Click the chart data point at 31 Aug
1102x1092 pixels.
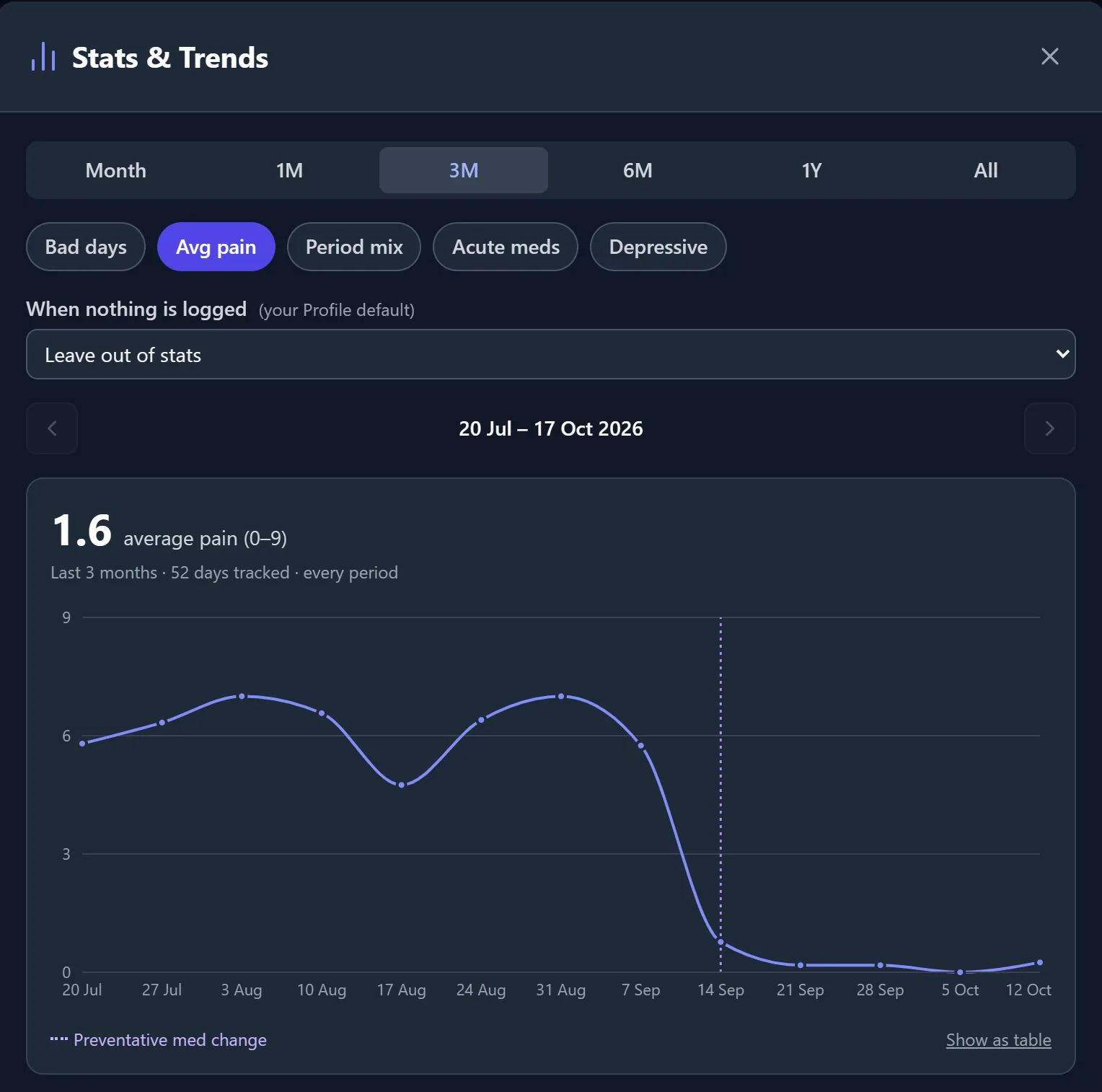click(x=561, y=696)
